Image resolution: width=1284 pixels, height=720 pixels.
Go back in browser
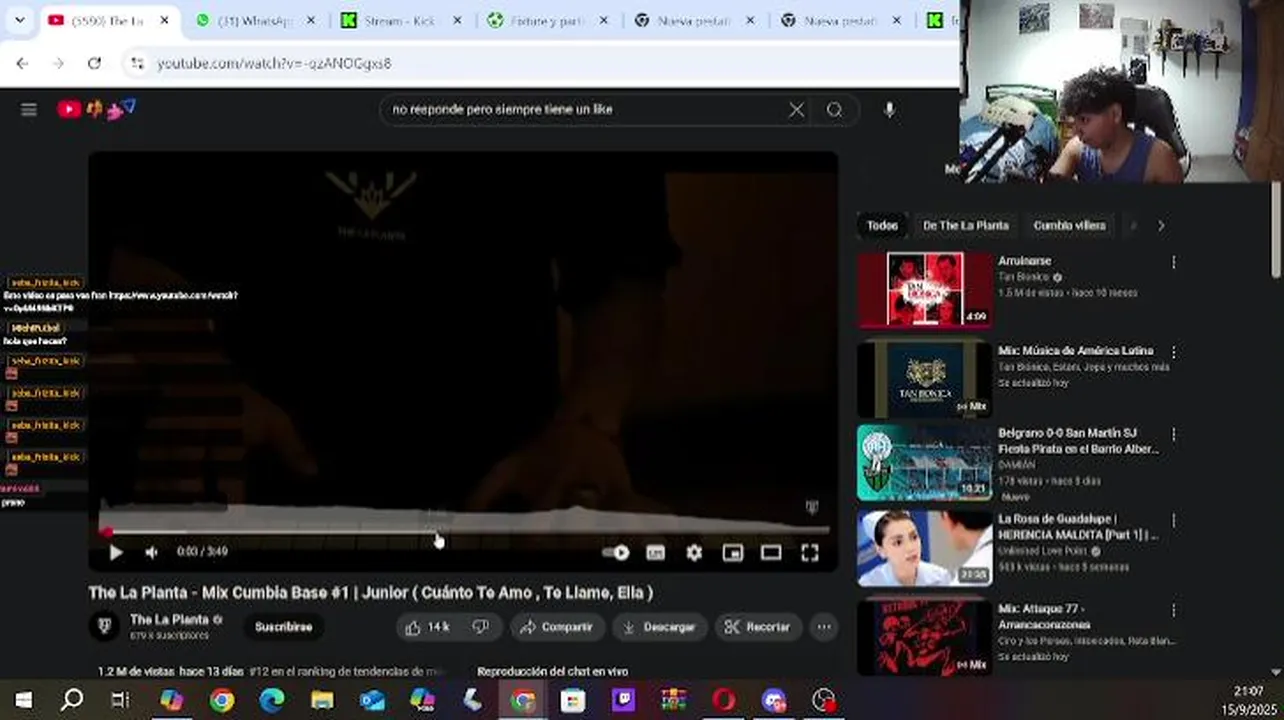point(22,63)
